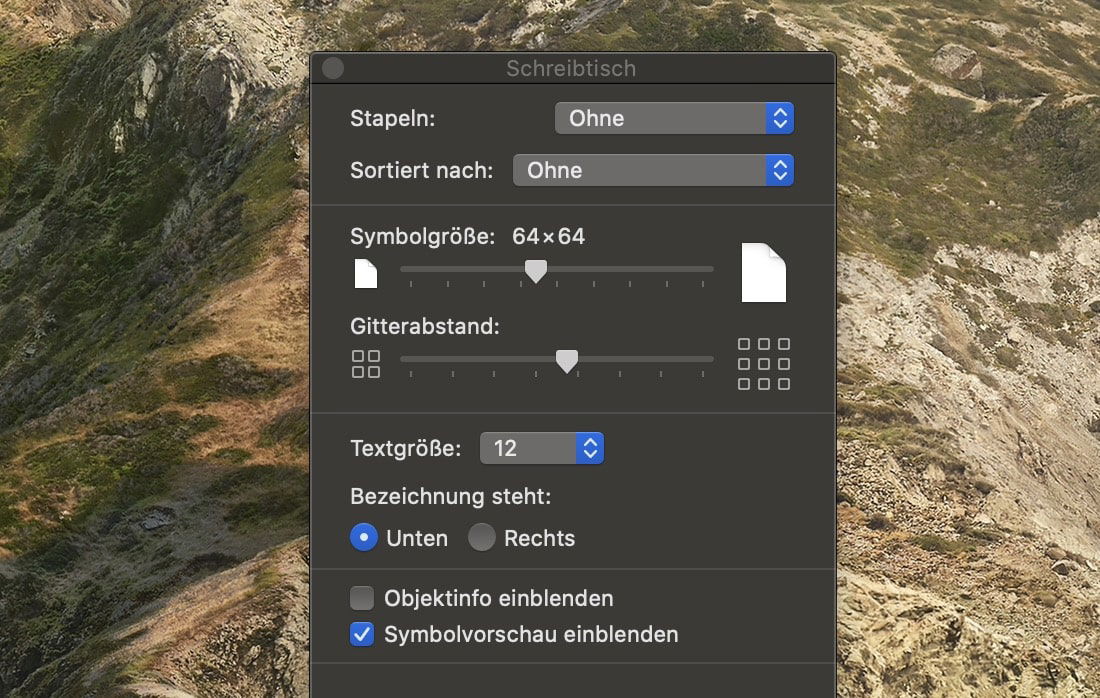Click the blue arrows on the Stapeln popup
Viewport: 1100px width, 698px height.
coord(780,118)
